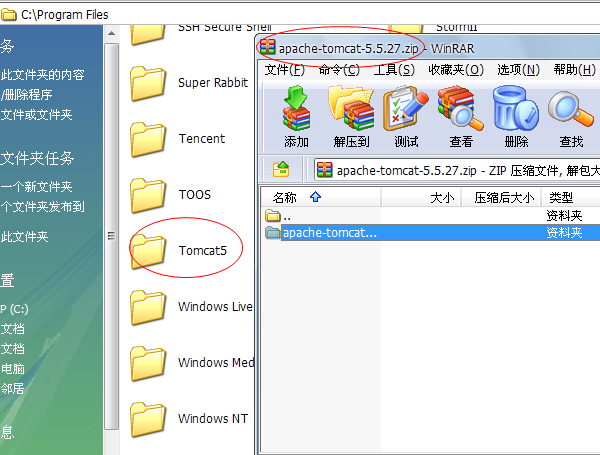Open the 文件(F) menu
The width and height of the screenshot is (600, 455).
285,70
